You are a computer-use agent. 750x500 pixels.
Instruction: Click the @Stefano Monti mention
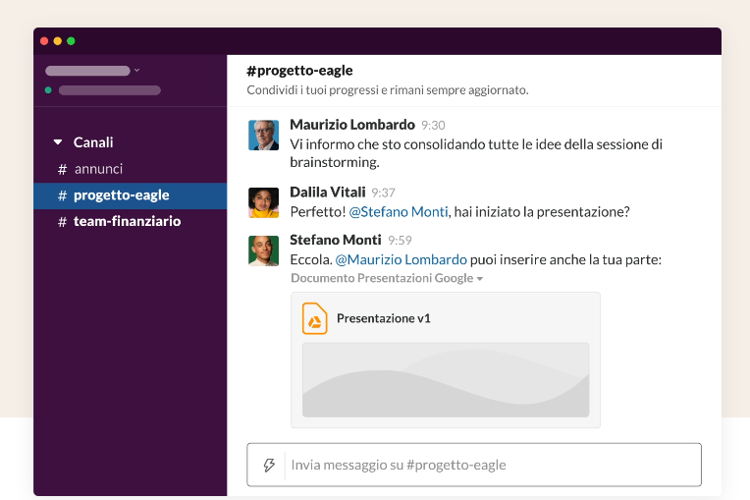(399, 212)
